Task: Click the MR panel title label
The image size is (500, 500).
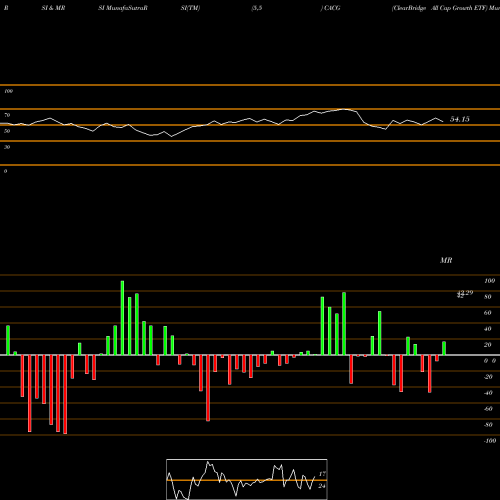Action: pyautogui.click(x=446, y=260)
